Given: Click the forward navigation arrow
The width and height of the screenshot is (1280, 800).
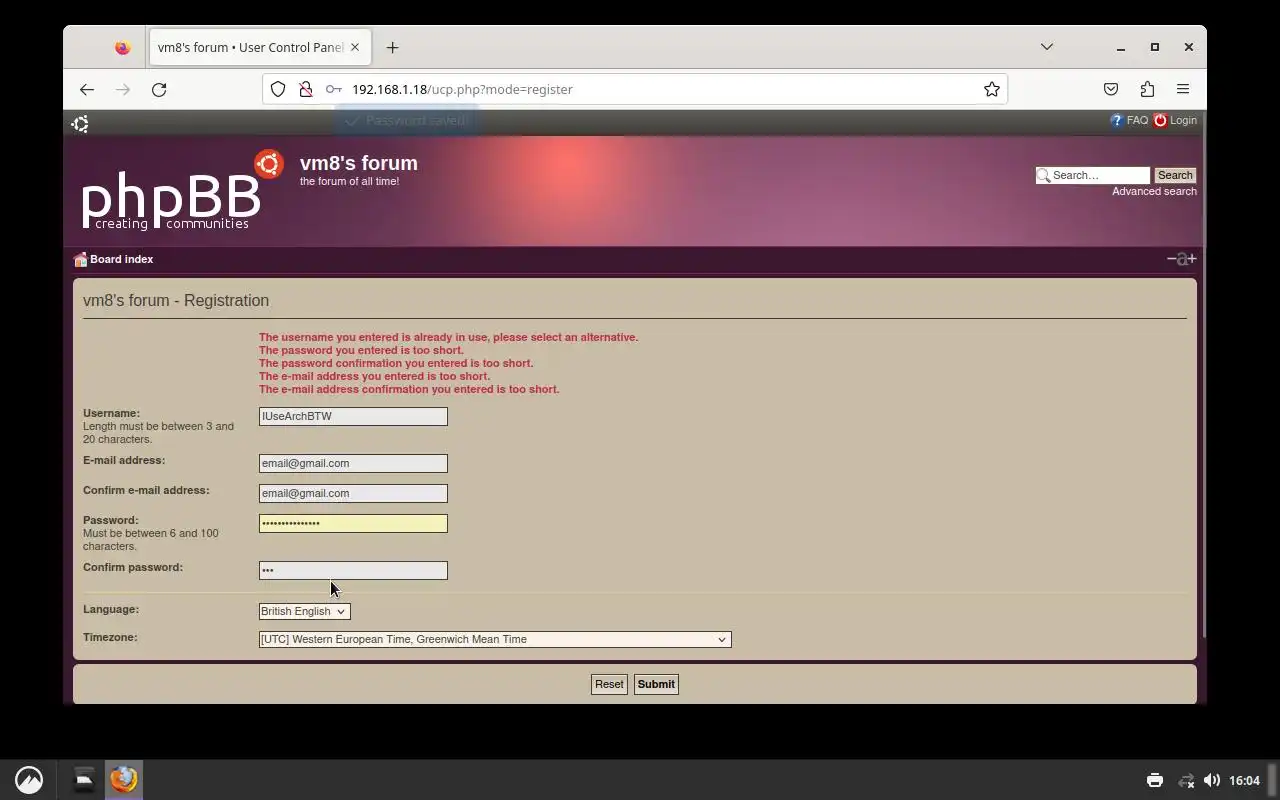Looking at the screenshot, I should click(x=123, y=89).
